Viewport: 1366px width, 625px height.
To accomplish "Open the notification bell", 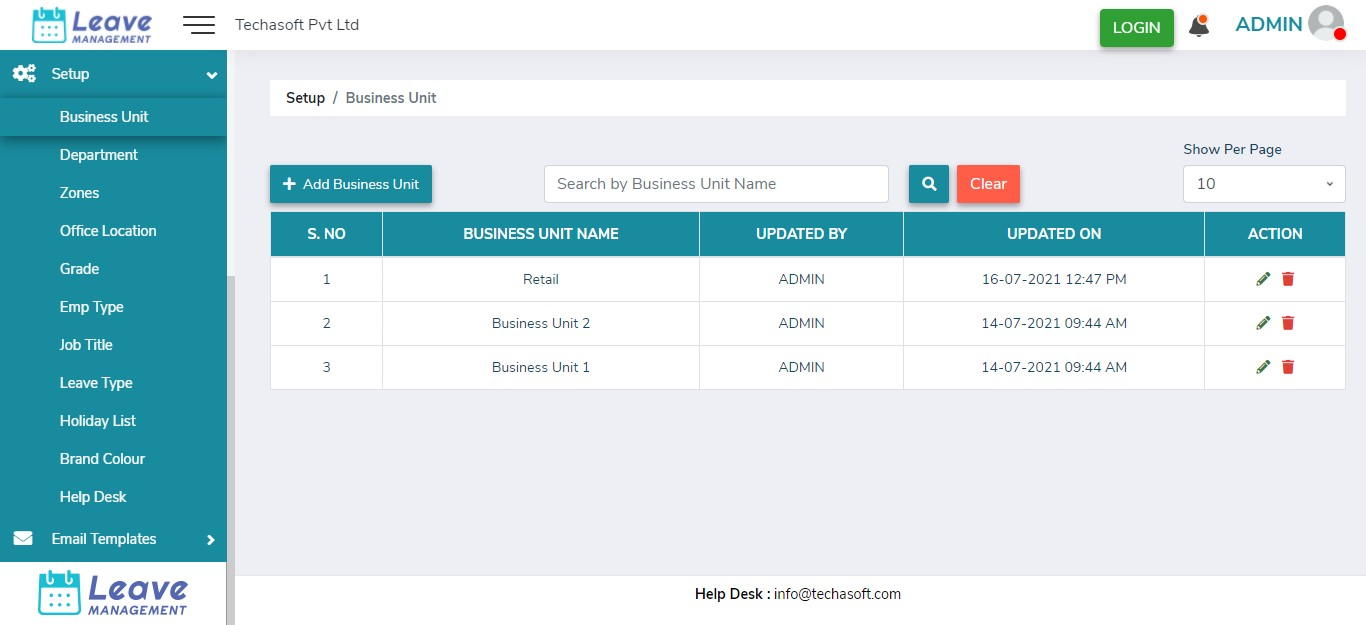I will tap(1198, 27).
